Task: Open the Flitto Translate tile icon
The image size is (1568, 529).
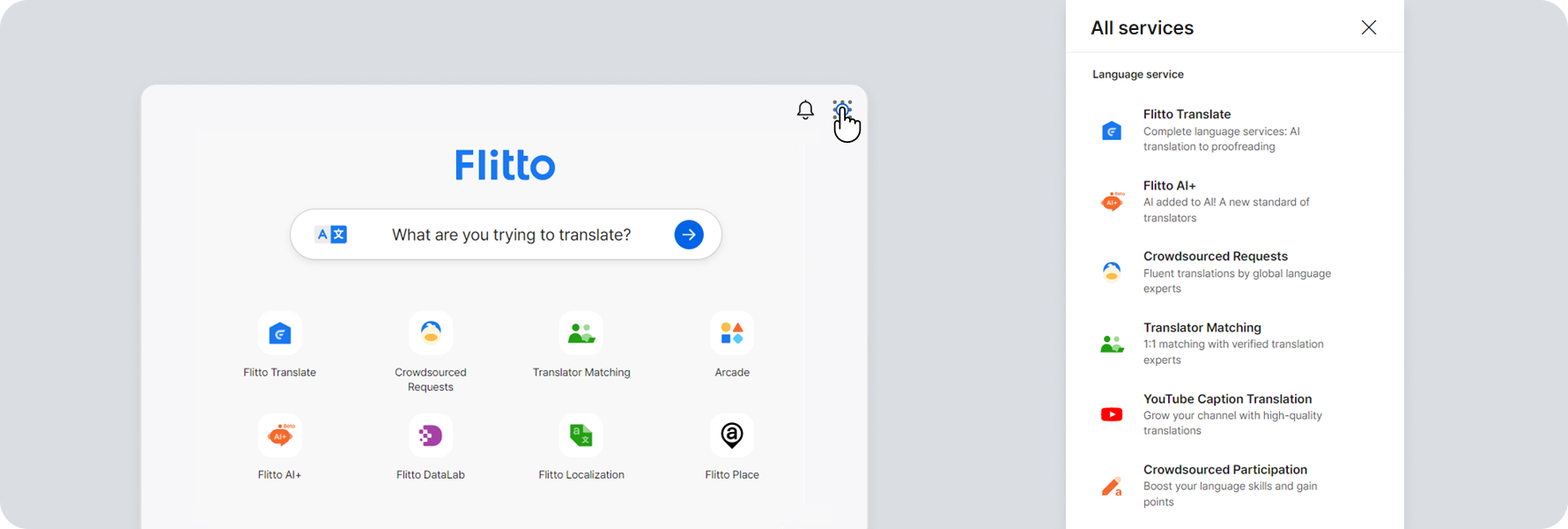Action: pos(280,333)
